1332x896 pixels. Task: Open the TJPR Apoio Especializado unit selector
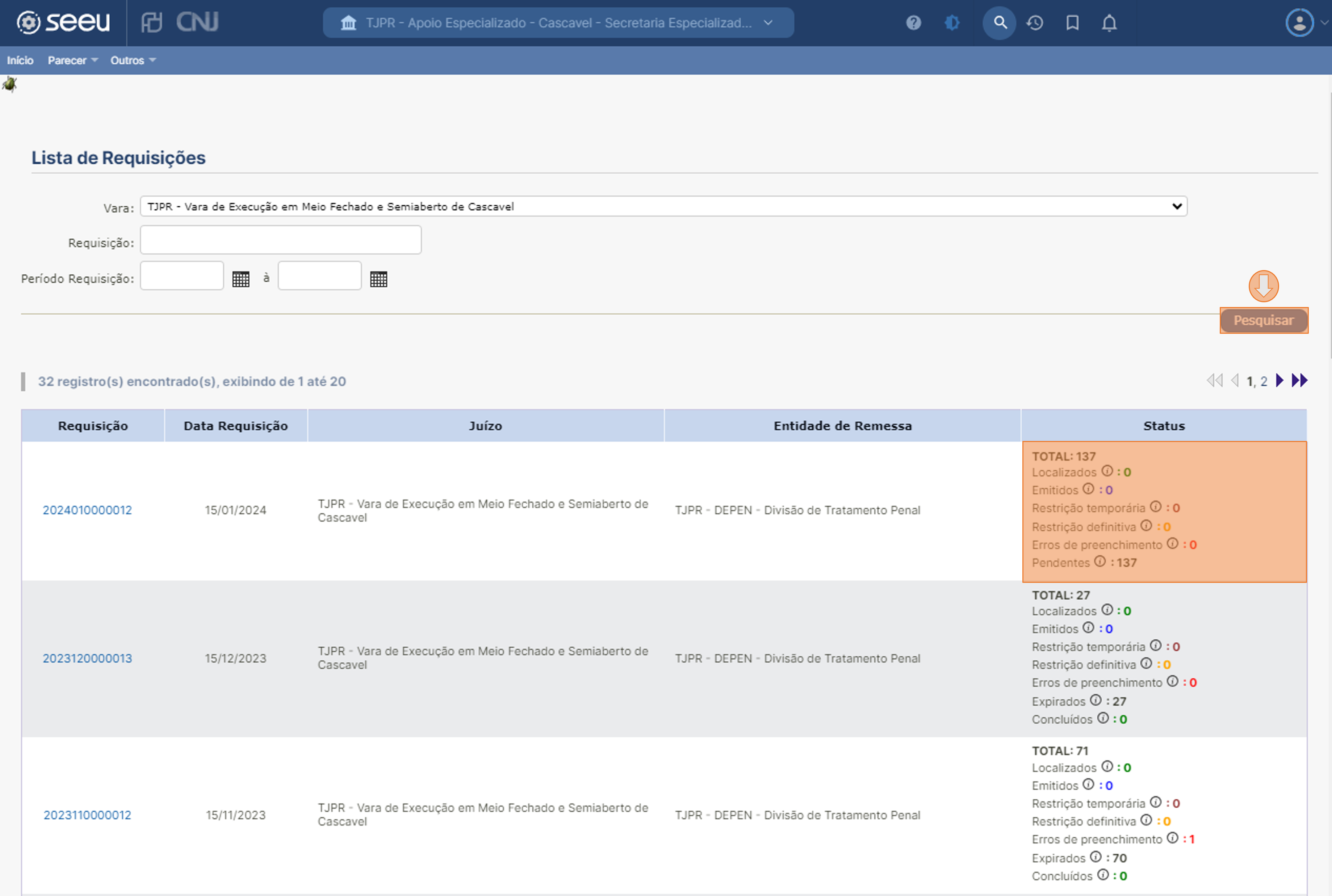(x=558, y=23)
